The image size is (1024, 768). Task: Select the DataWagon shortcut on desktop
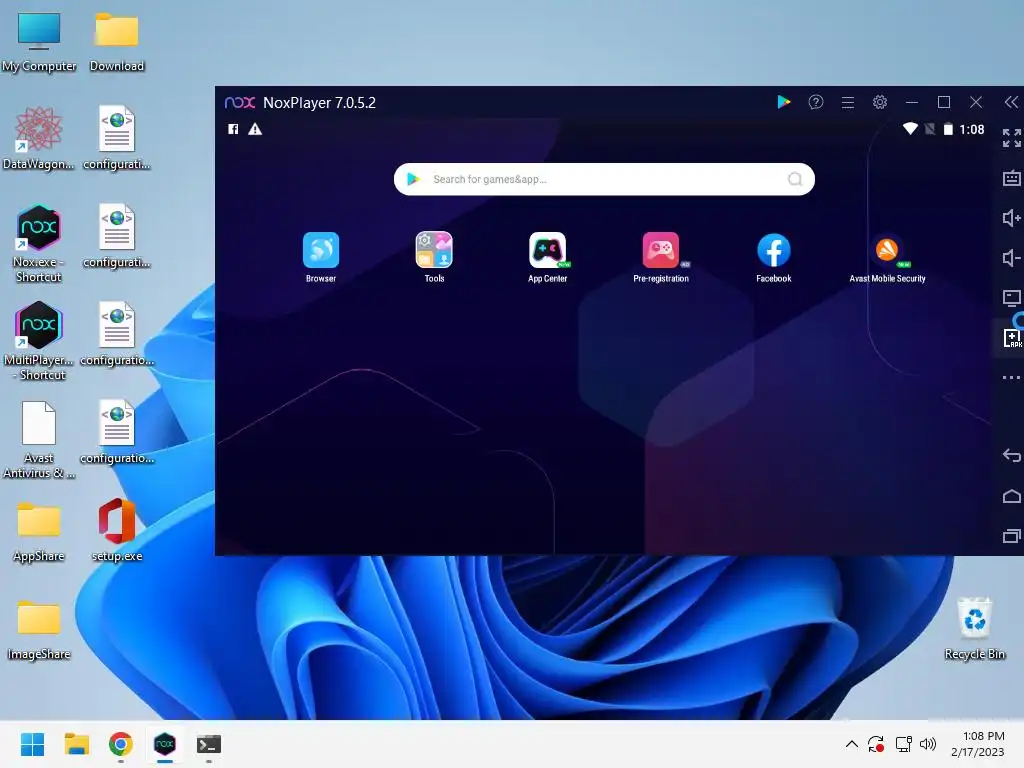[39, 138]
